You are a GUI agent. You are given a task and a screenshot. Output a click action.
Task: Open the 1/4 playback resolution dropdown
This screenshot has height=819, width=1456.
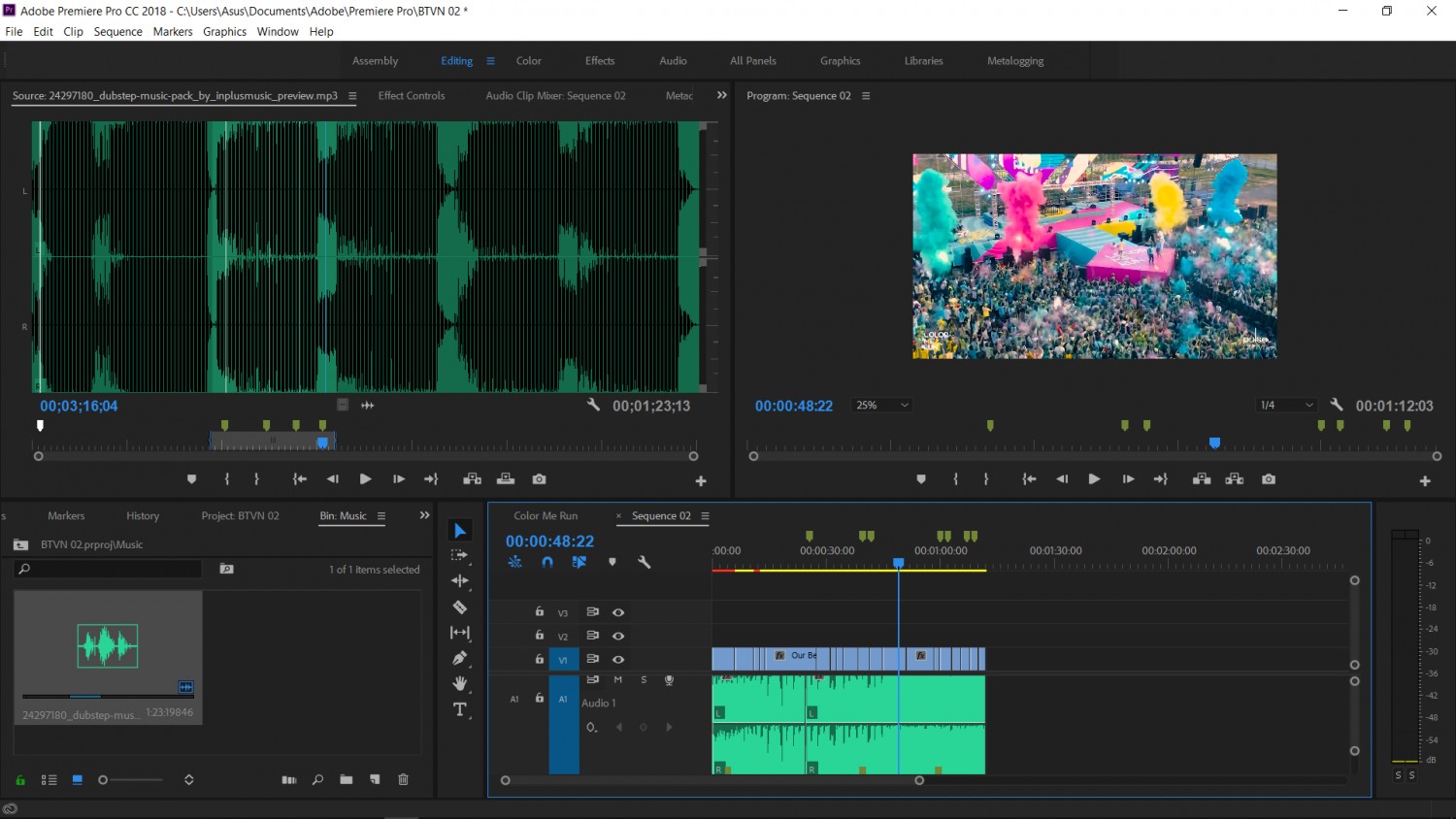click(x=1286, y=405)
